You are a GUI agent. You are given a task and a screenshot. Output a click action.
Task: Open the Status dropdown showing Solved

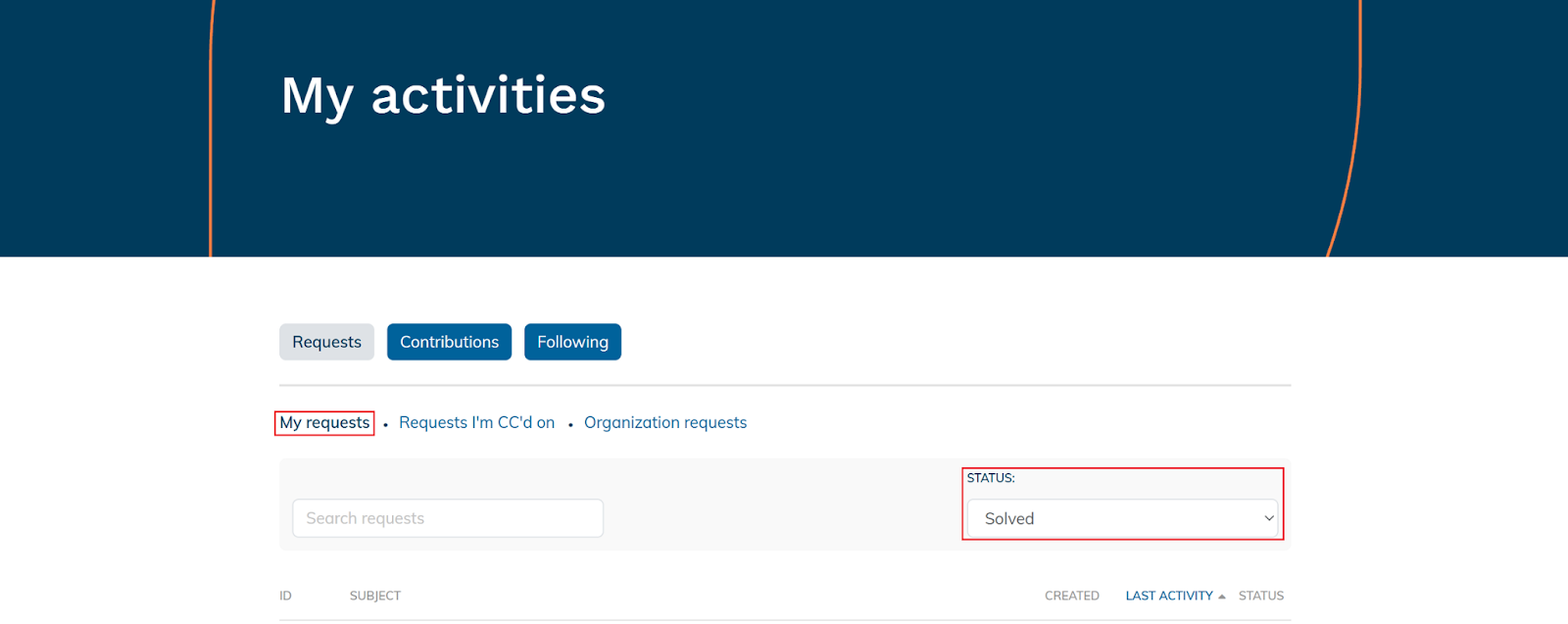(x=1121, y=518)
